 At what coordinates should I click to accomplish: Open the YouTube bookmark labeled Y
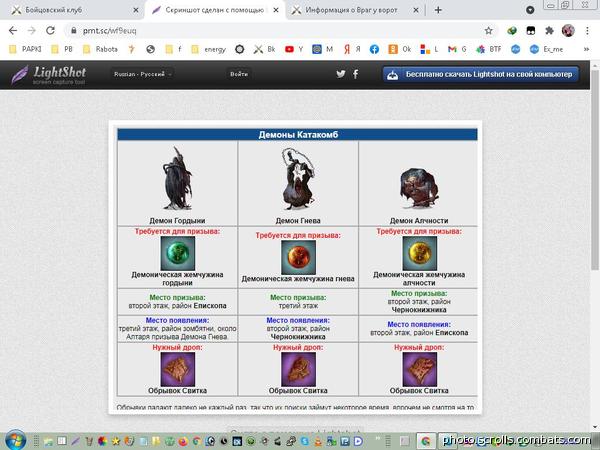coord(294,49)
